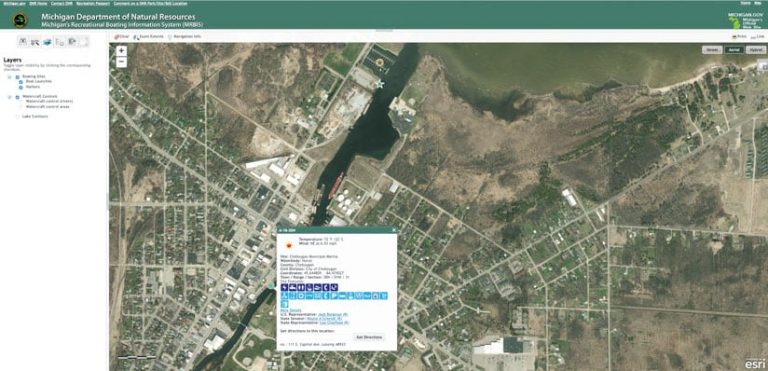Select the second tool icon in left panel toolbar
The width and height of the screenshot is (768, 371).
[35, 42]
